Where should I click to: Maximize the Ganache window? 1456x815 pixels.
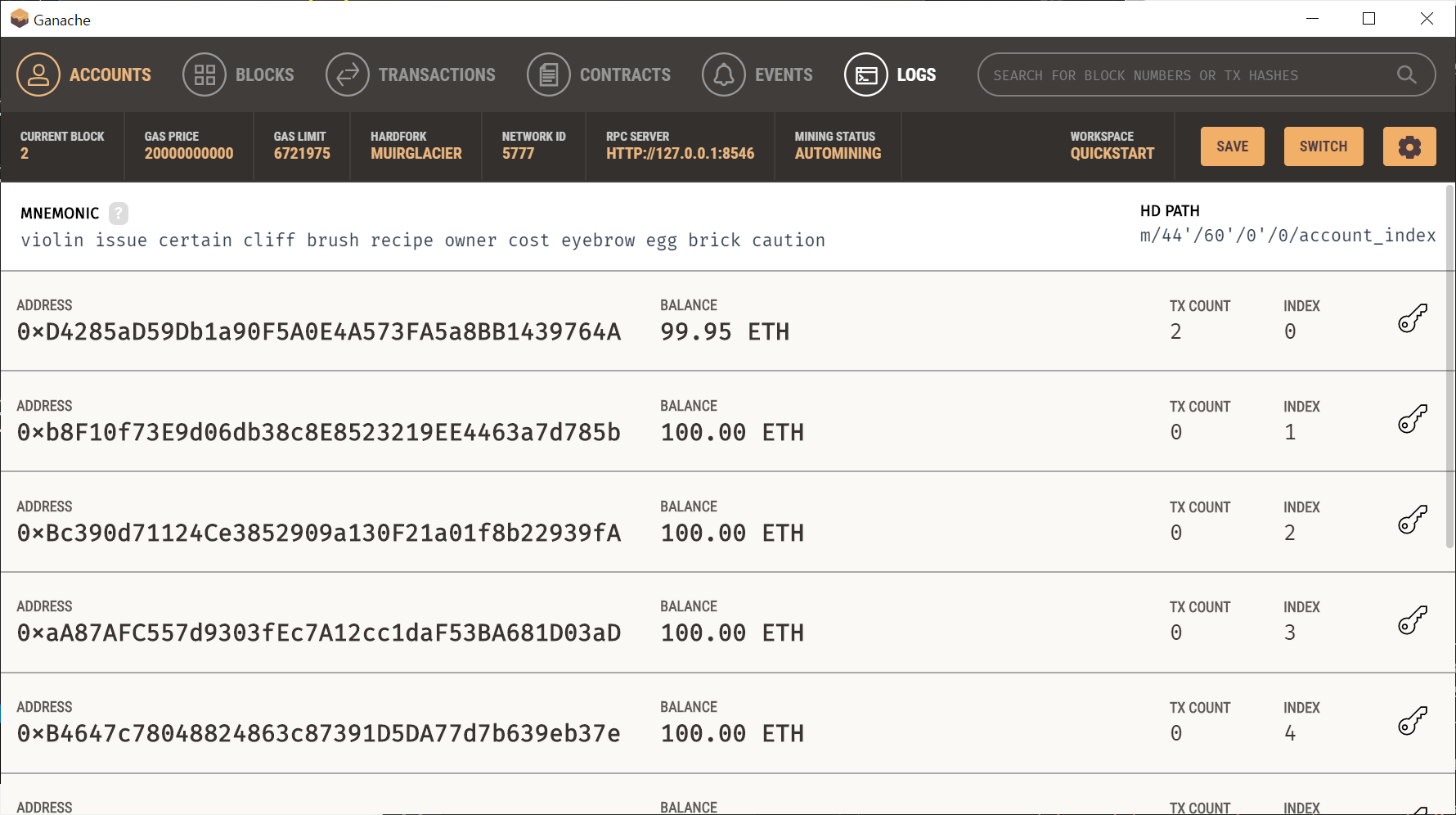click(x=1368, y=18)
